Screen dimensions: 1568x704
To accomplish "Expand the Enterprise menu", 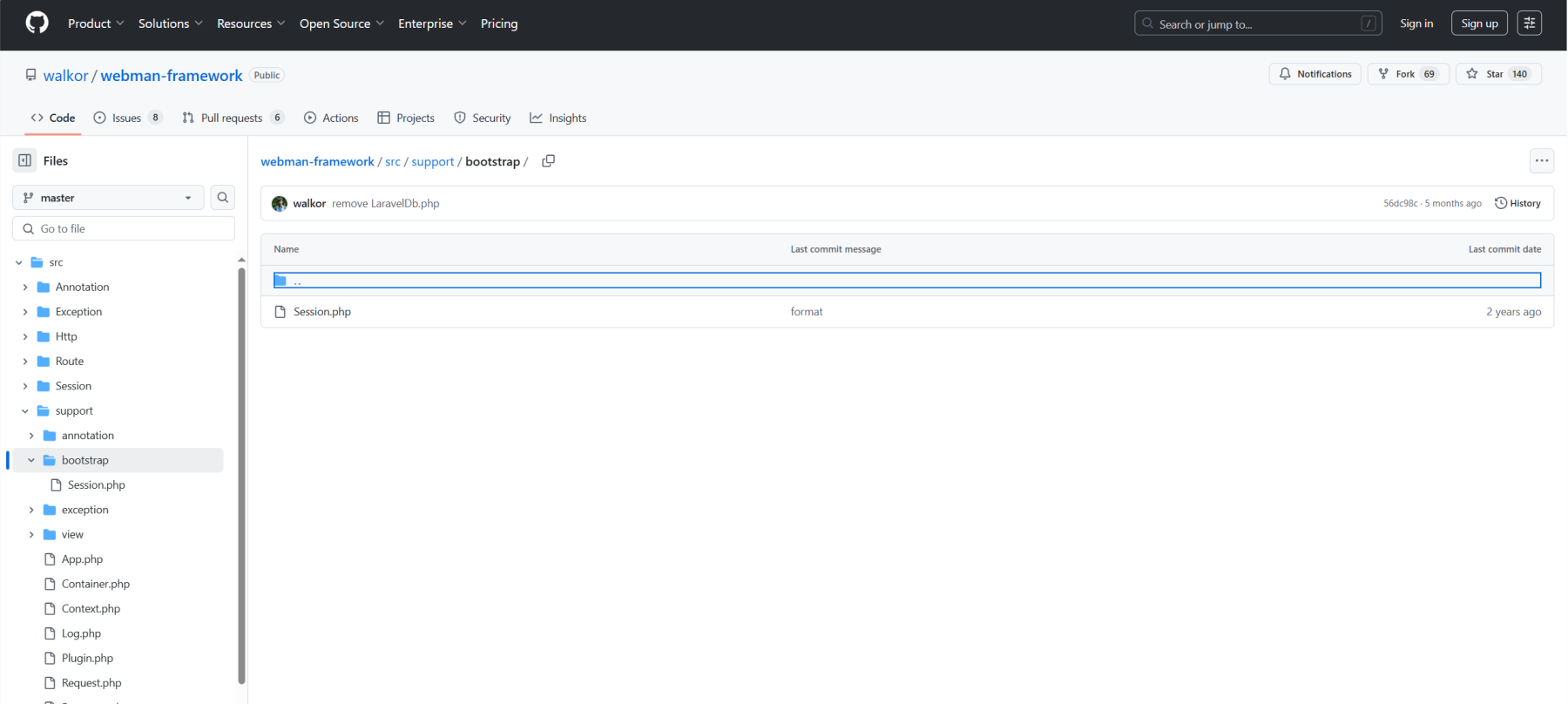I will (x=432, y=24).
